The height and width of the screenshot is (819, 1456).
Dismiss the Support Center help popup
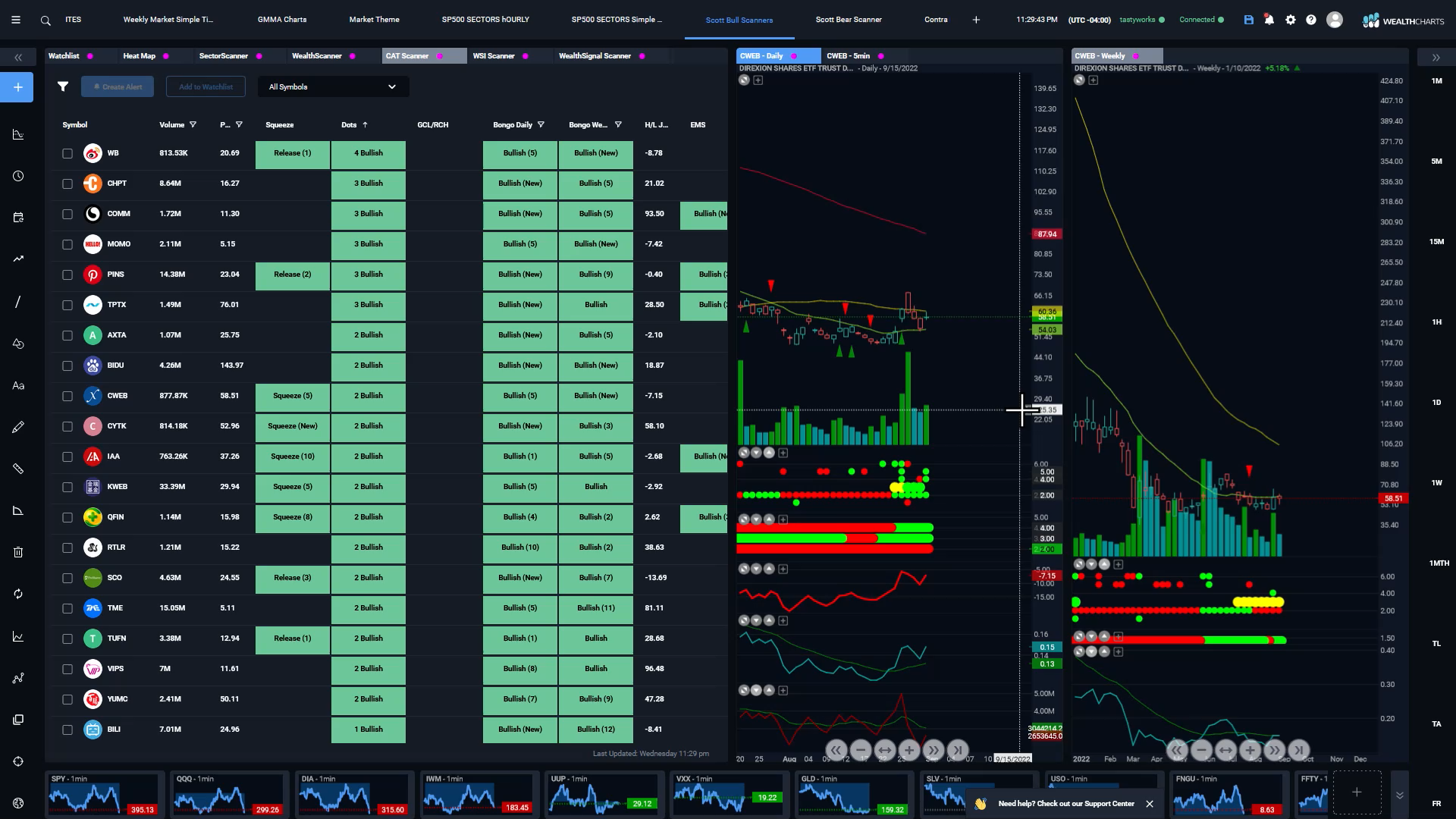[1150, 804]
